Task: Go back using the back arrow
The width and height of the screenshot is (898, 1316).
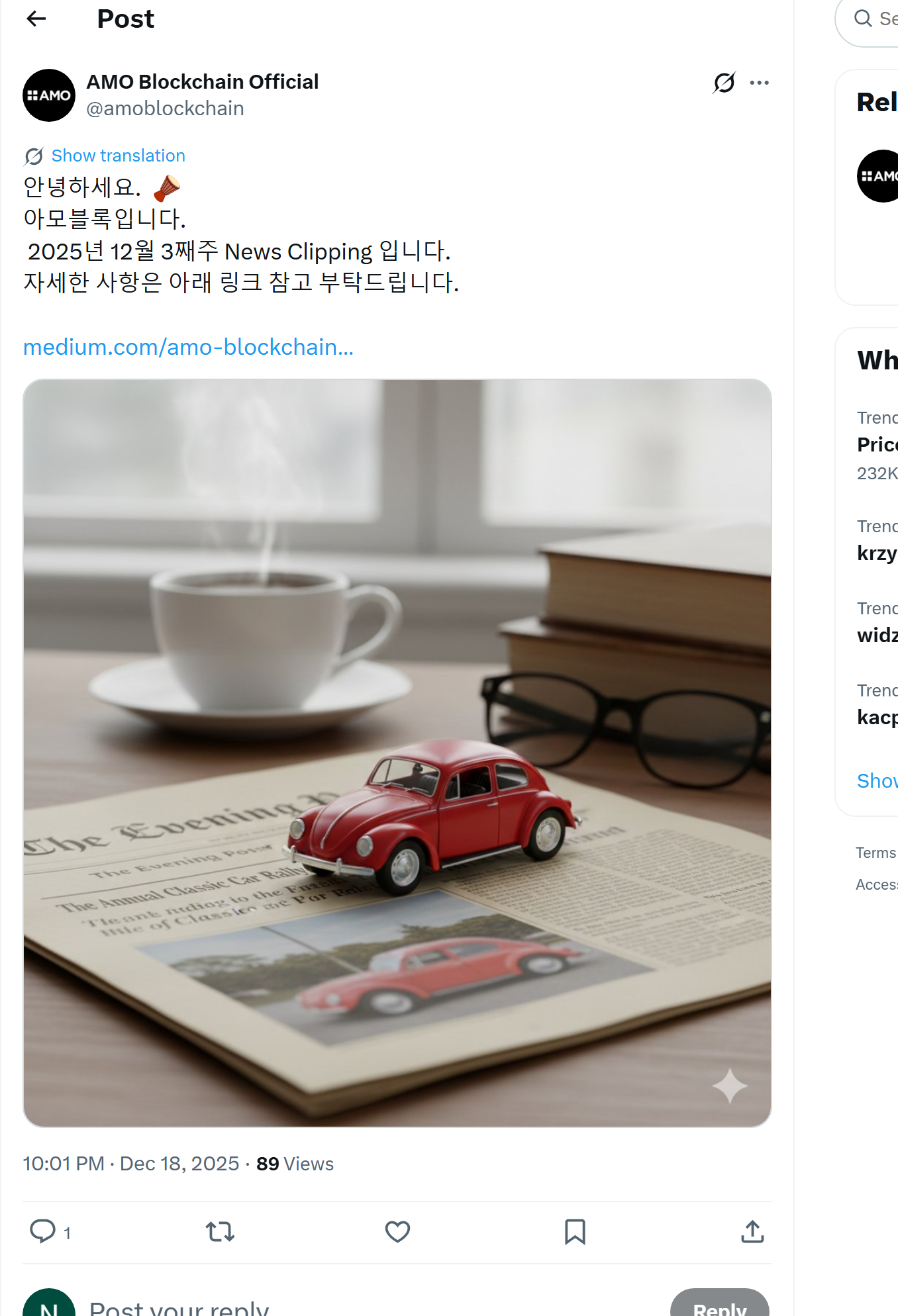Action: 36,19
